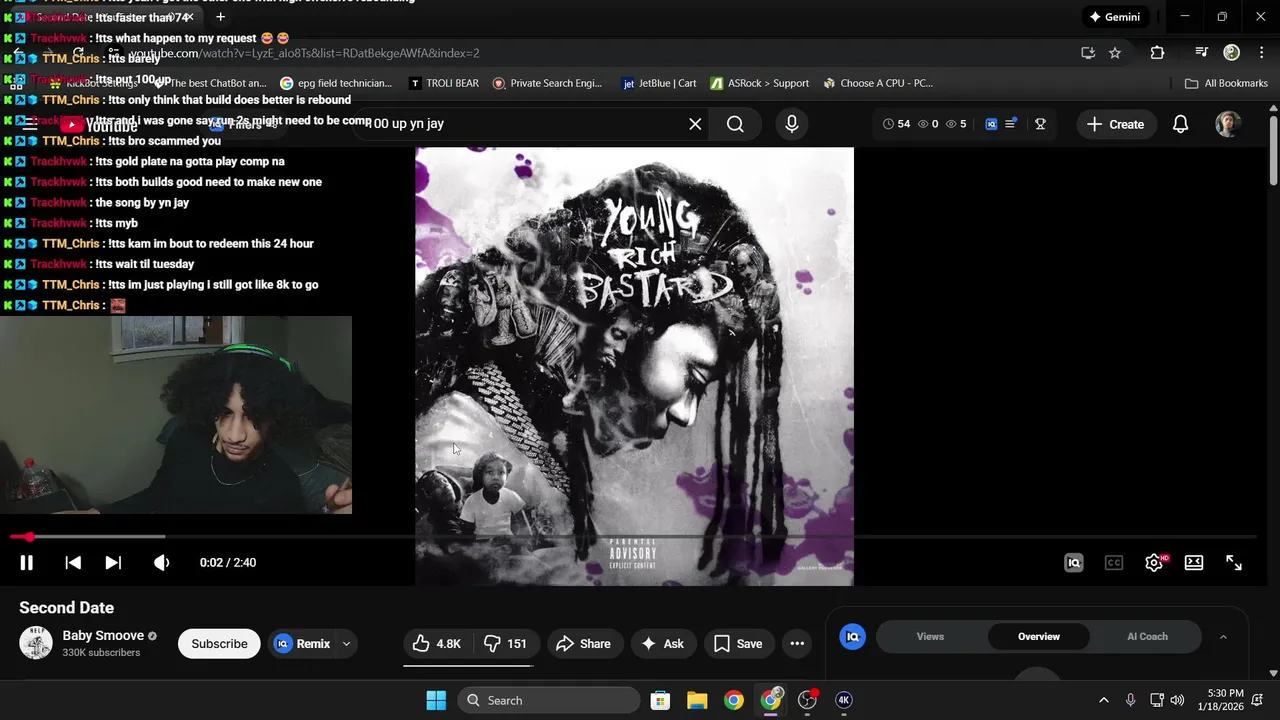The width and height of the screenshot is (1280, 720).
Task: Mute the player volume icon
Action: click(x=161, y=563)
